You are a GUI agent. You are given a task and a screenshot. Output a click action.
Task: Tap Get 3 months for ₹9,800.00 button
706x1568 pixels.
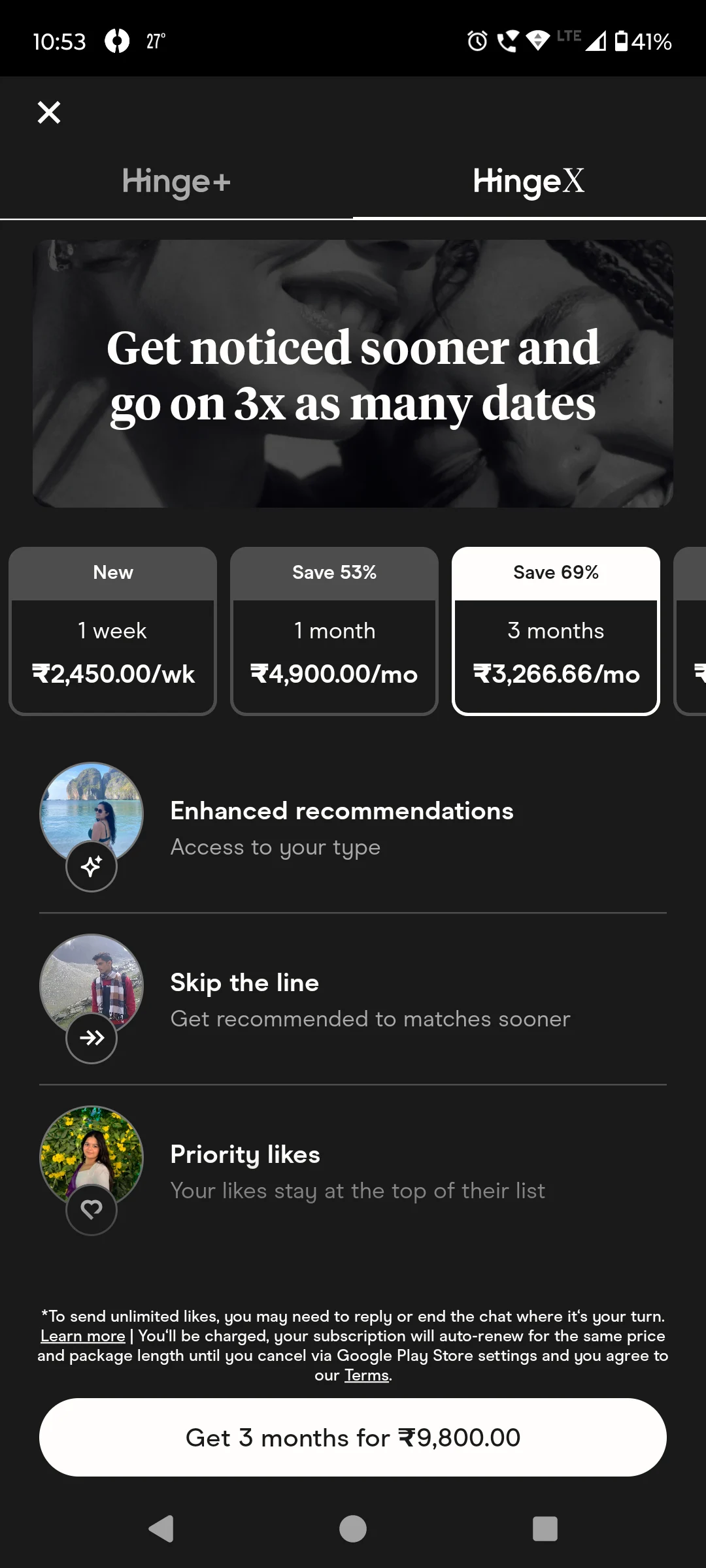click(x=353, y=1437)
